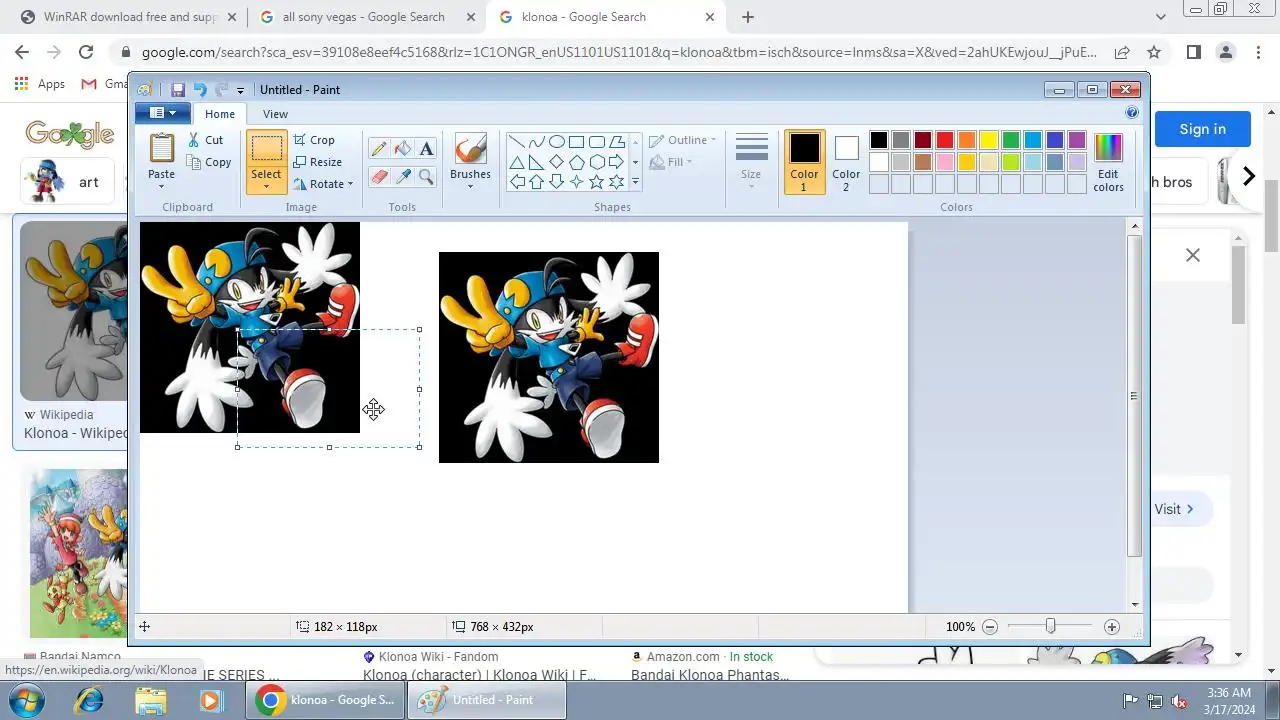Close the Google image preview panel

tap(1192, 255)
